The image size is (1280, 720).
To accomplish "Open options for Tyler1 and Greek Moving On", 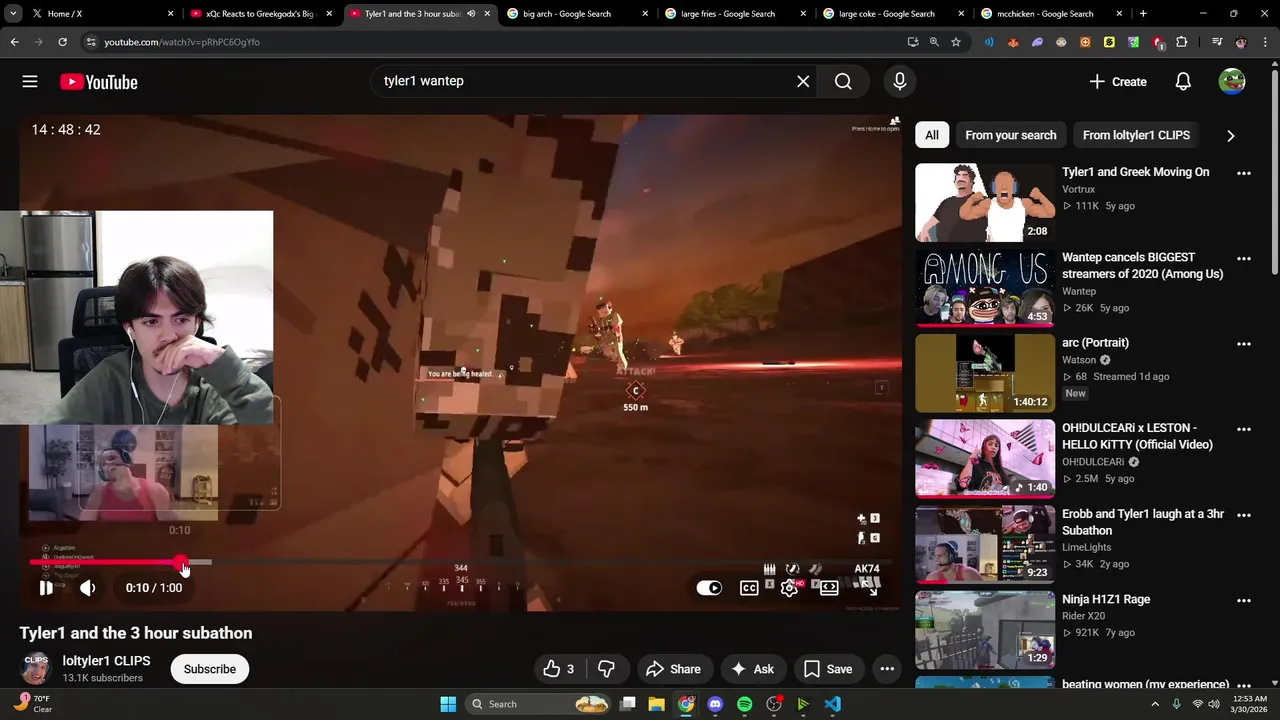I will [1244, 173].
